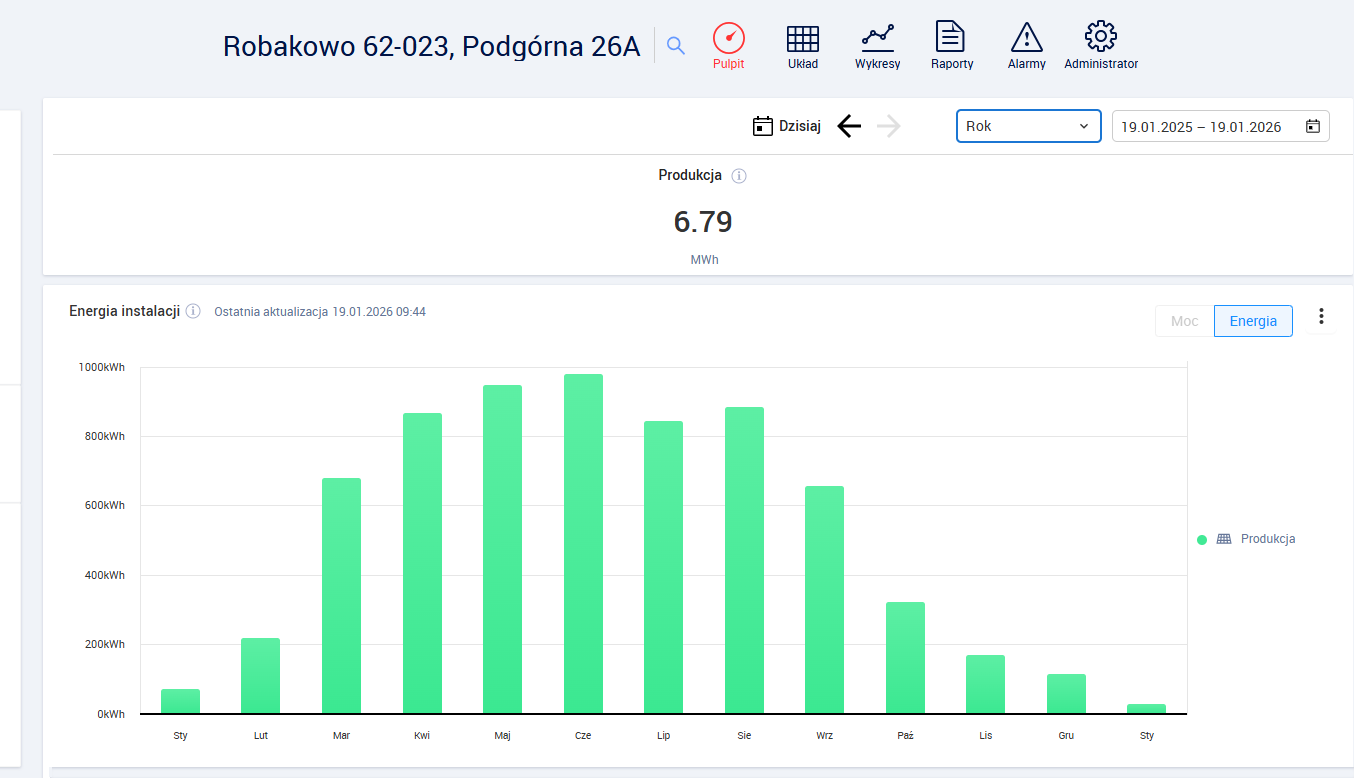Jump to today with Dzisiaj button
1354x778 pixels.
coord(787,126)
